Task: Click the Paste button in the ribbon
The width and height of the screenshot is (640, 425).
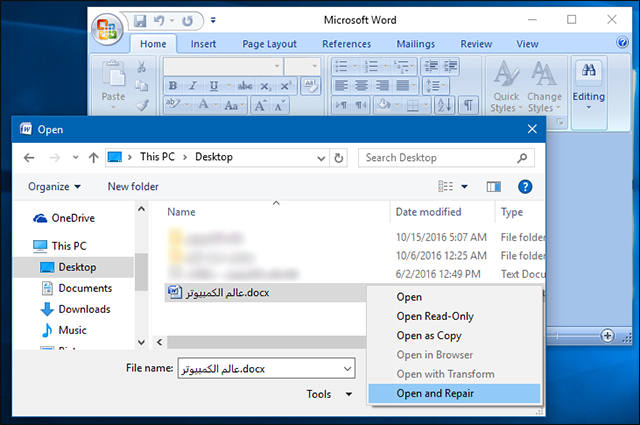Action: pyautogui.click(x=113, y=85)
